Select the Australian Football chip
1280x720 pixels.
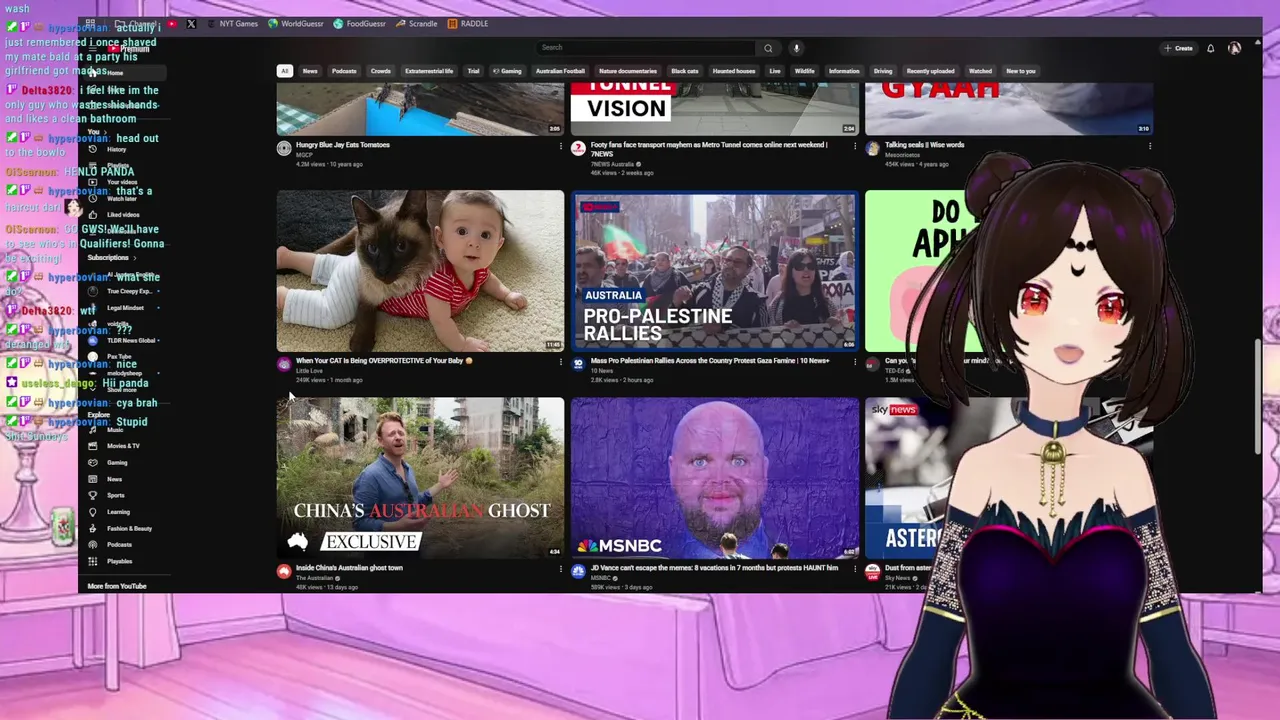(560, 71)
